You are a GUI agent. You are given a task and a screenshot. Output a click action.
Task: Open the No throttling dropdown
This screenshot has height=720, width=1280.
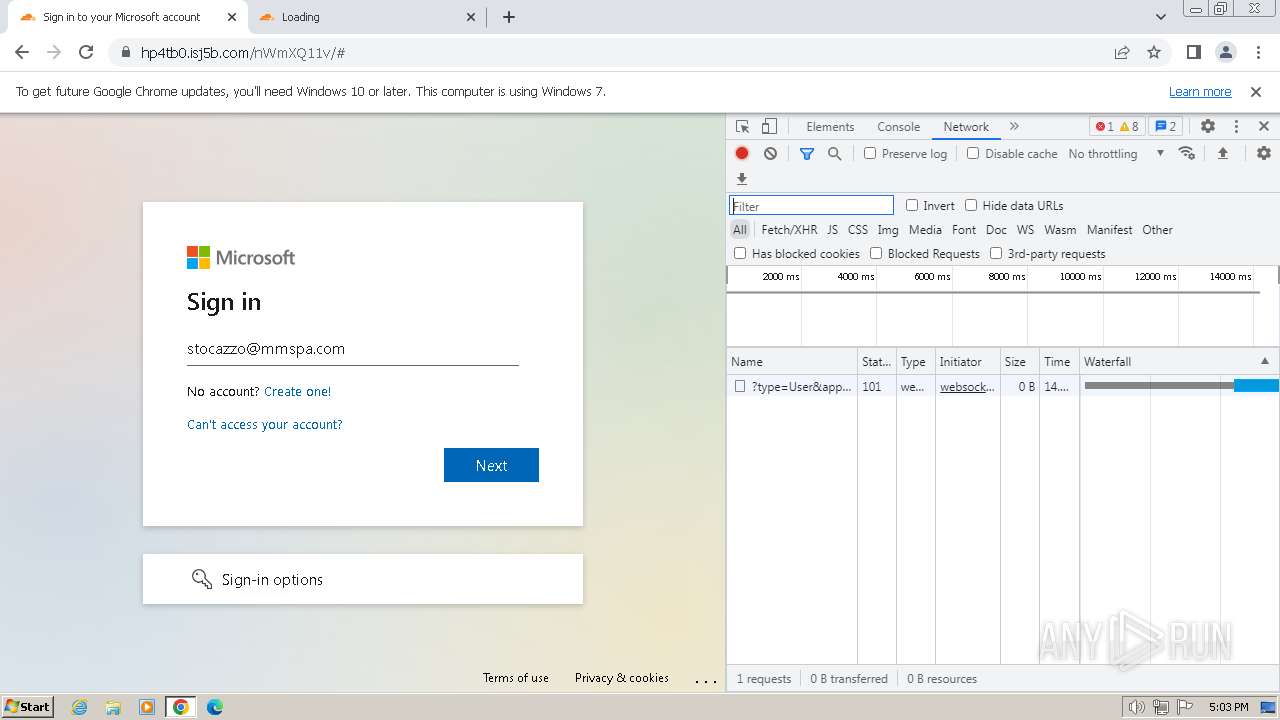(x=1116, y=154)
